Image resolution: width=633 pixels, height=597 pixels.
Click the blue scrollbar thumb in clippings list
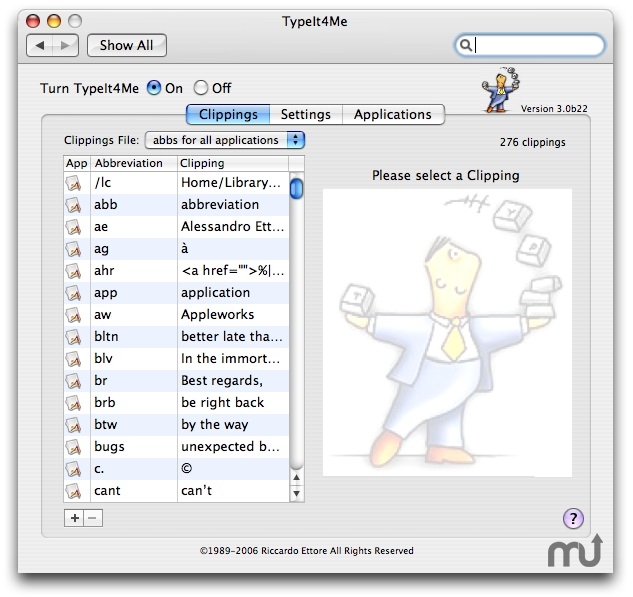pos(296,188)
